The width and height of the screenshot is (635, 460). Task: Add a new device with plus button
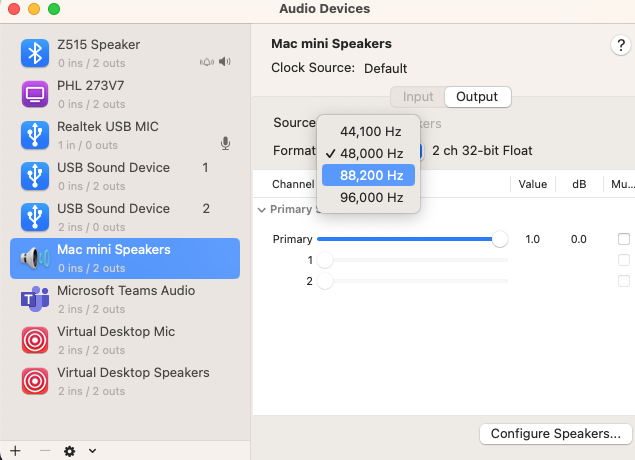(15, 451)
